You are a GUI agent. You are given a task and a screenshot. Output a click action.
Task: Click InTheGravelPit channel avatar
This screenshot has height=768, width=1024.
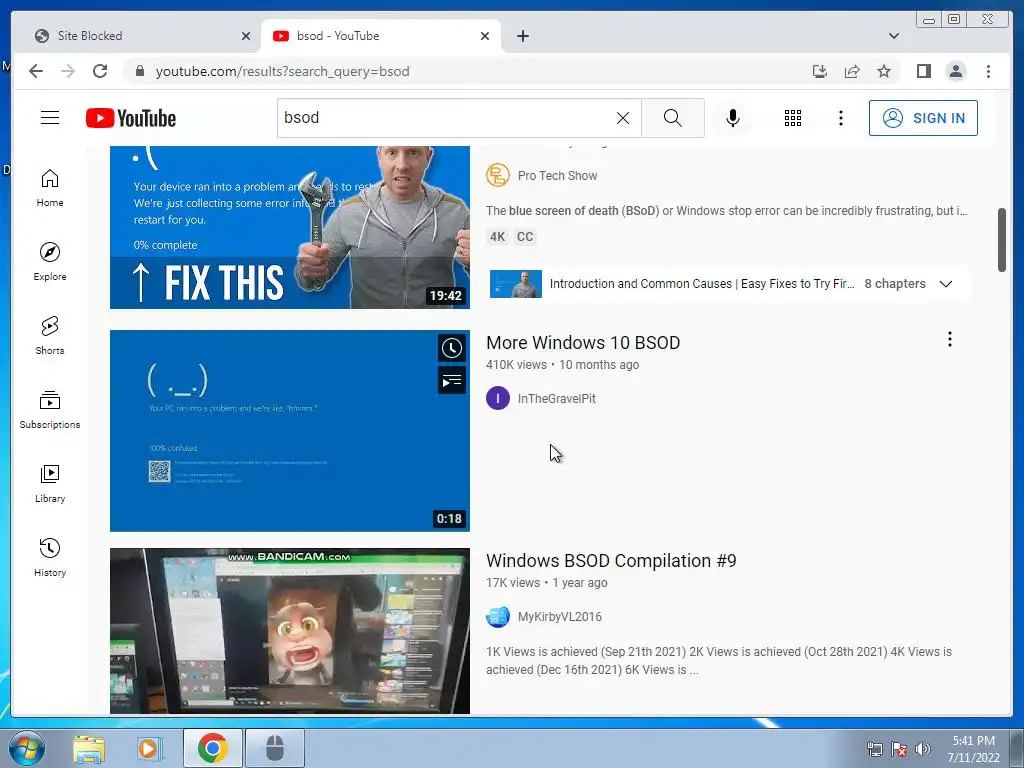click(x=498, y=398)
